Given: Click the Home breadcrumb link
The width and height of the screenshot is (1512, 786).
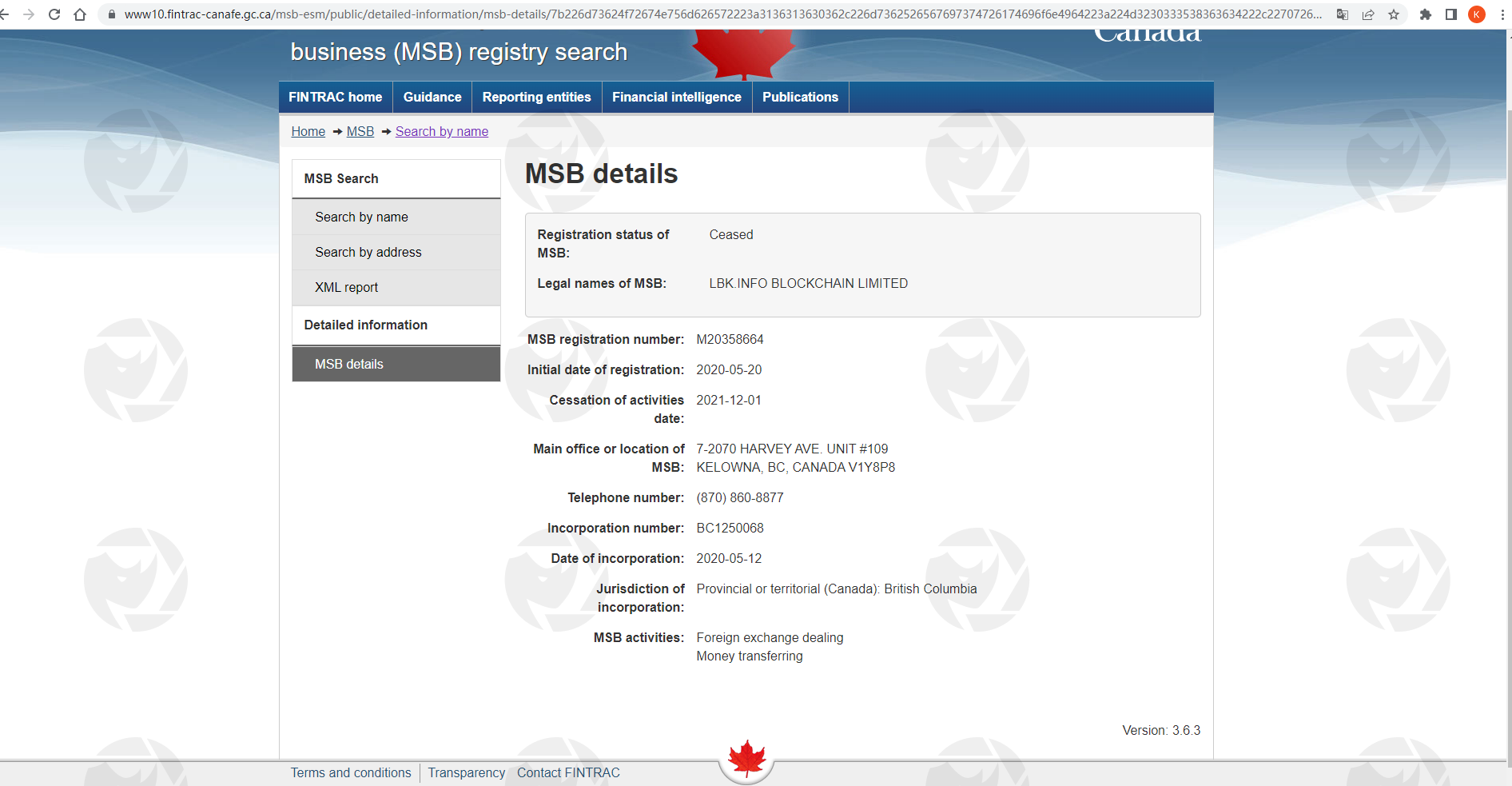Looking at the screenshot, I should click(308, 131).
